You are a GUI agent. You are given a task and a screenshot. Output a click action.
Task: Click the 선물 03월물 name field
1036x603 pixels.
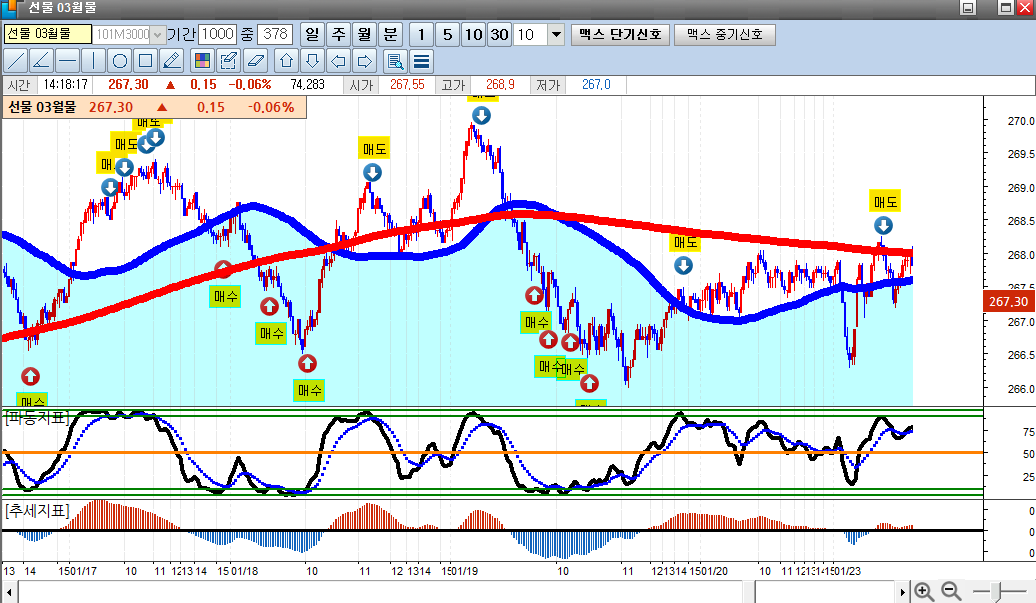pyautogui.click(x=48, y=34)
